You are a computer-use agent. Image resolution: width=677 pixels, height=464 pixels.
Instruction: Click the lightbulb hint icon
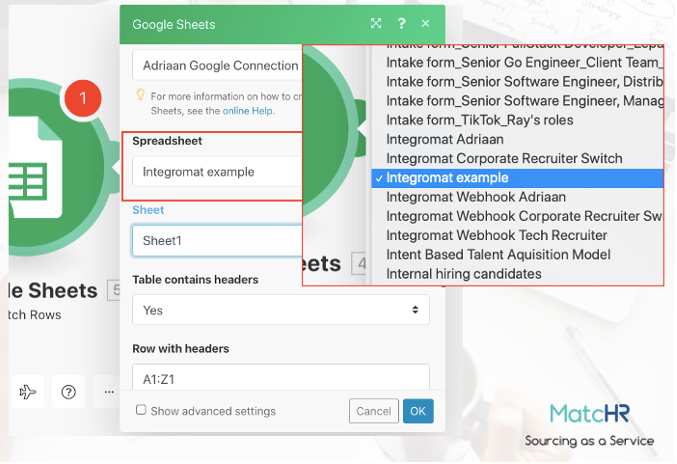[141, 96]
